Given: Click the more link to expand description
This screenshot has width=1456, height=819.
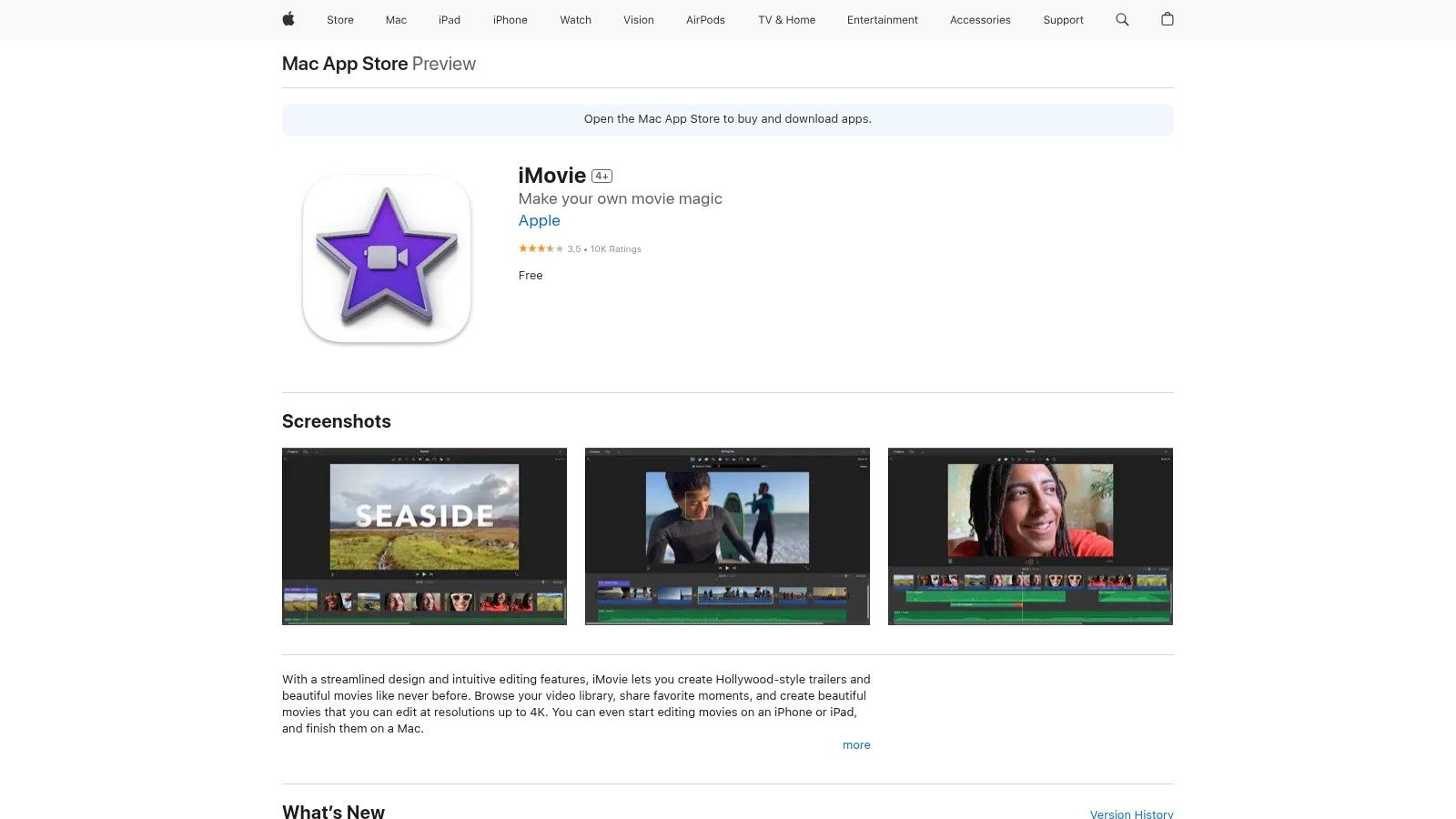Looking at the screenshot, I should click(x=855, y=744).
